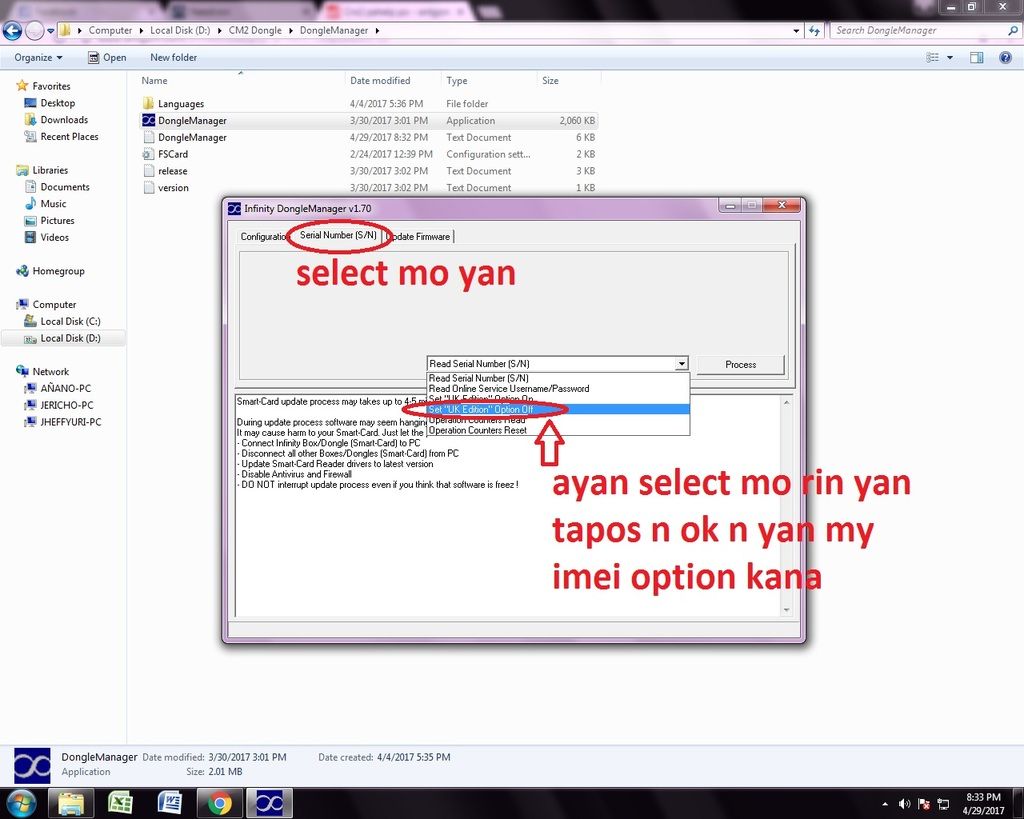The width and height of the screenshot is (1024, 819).
Task: Select Operation Counters Reset in list
Action: [477, 430]
